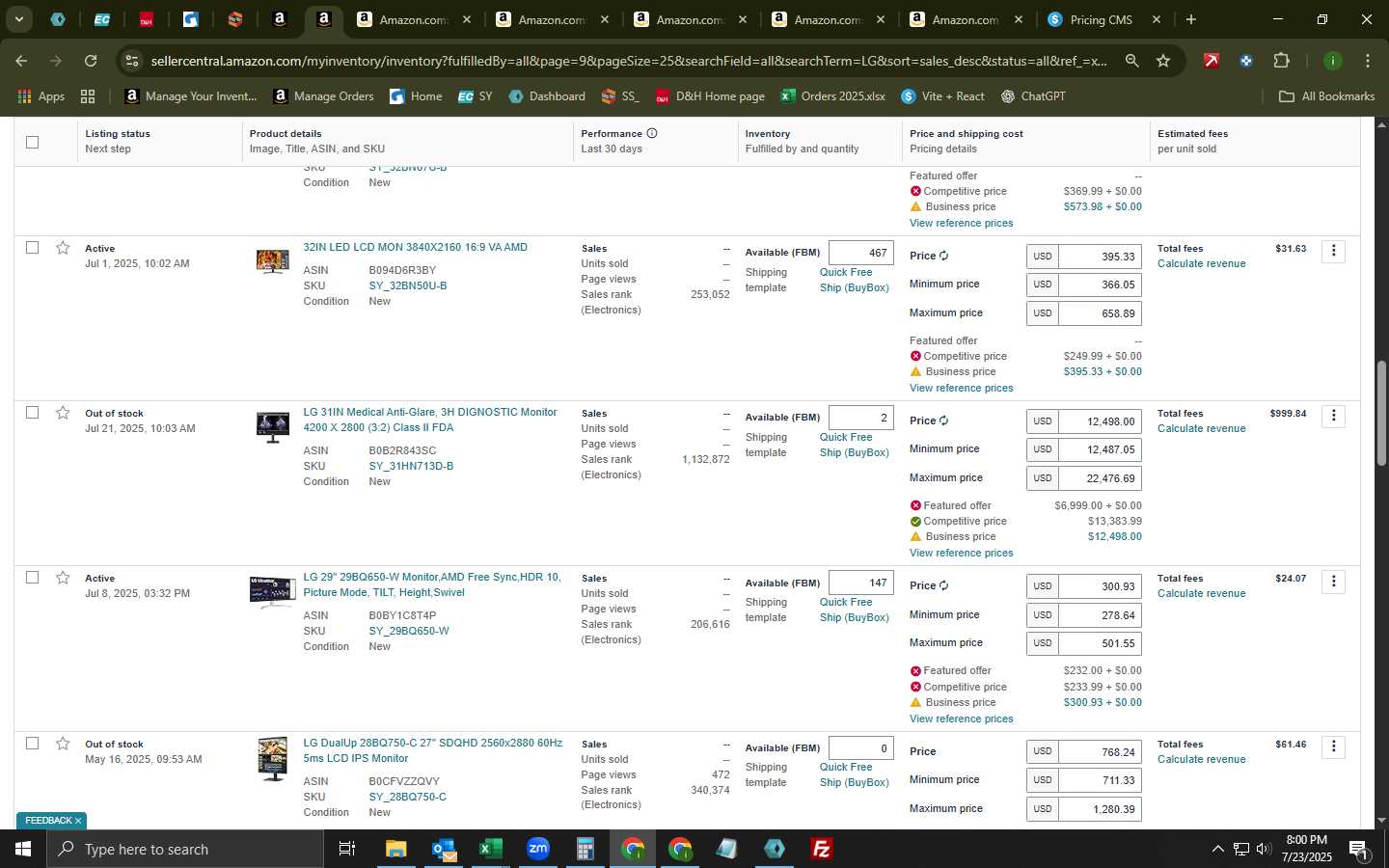
Task: Switch to Pricing CMS tab
Action: (x=1101, y=19)
